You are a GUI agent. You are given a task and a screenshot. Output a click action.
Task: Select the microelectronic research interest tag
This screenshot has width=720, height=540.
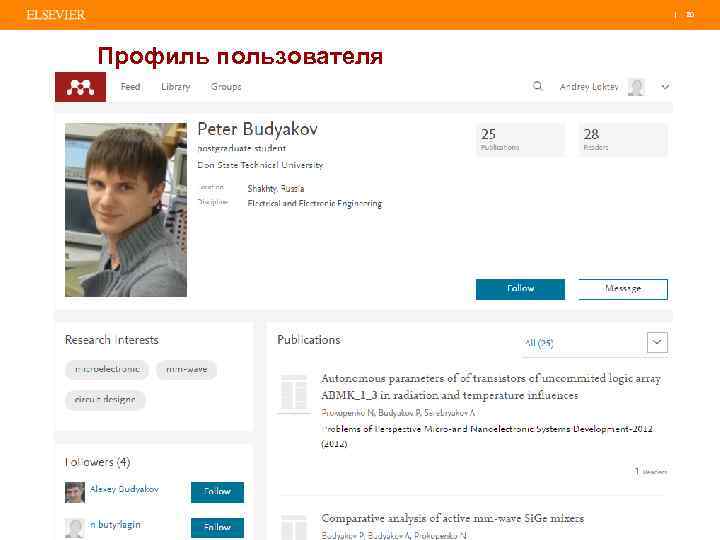[x=107, y=369]
